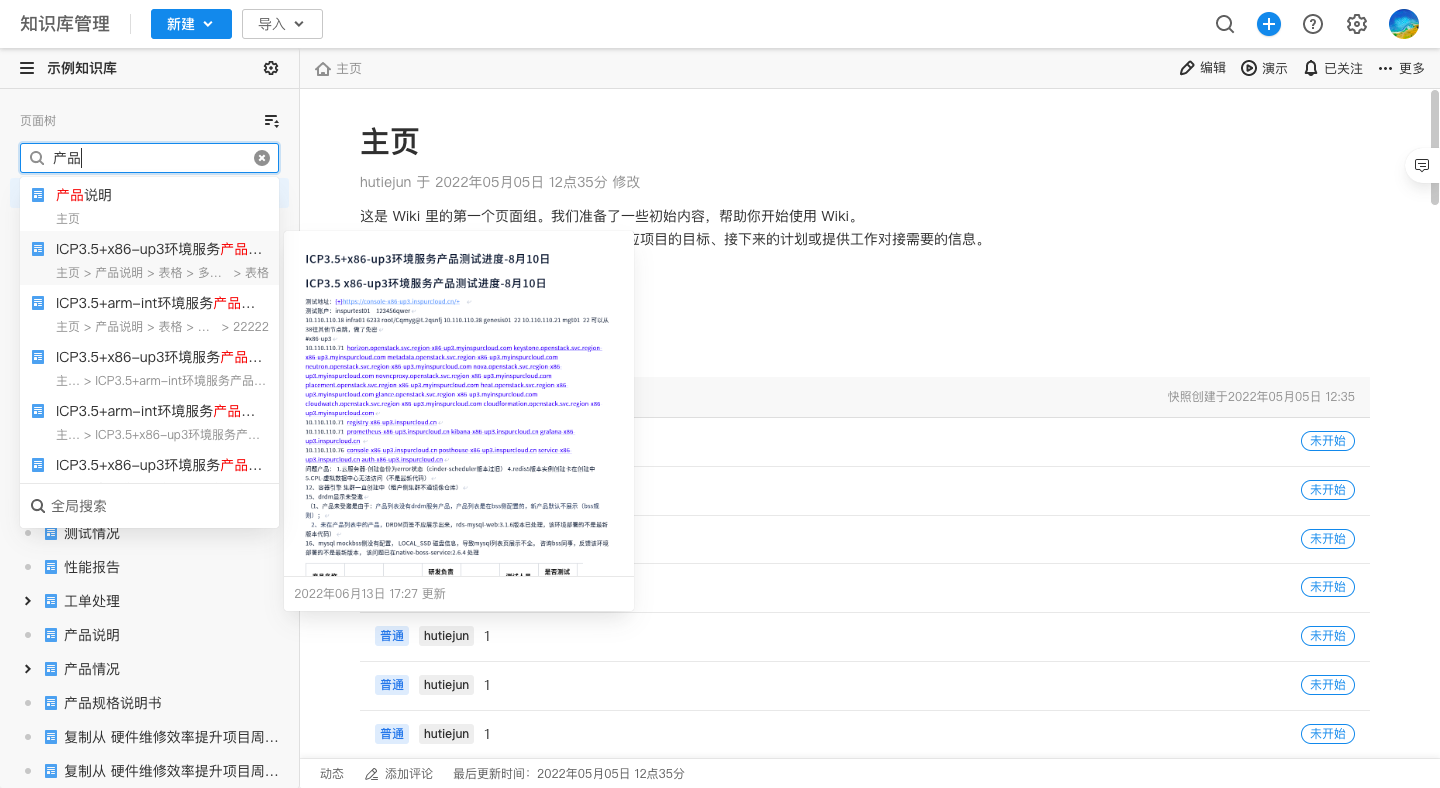Open the user avatar menu
Image resolution: width=1440 pixels, height=788 pixels.
(x=1404, y=24)
